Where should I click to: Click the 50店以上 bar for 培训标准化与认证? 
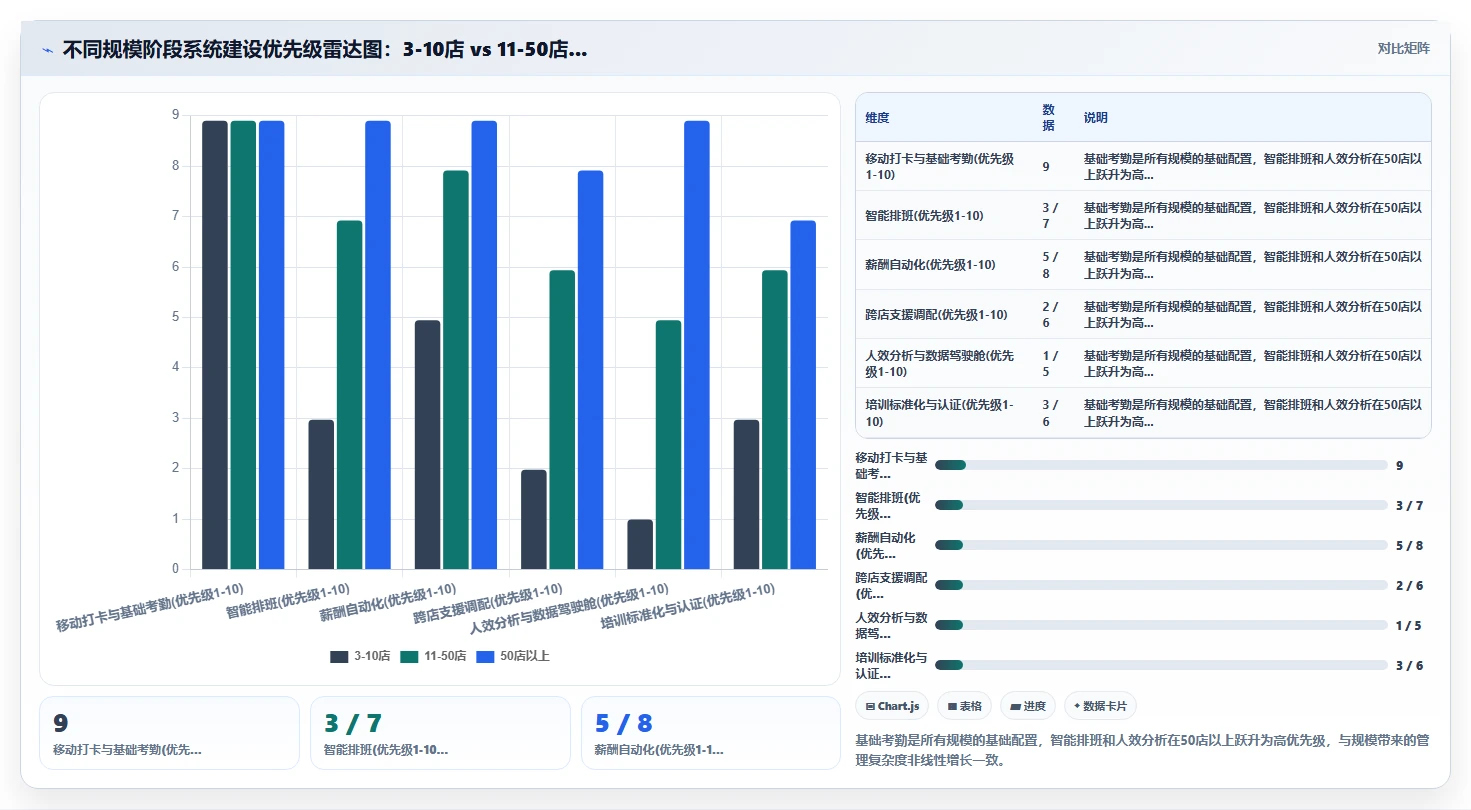803,395
